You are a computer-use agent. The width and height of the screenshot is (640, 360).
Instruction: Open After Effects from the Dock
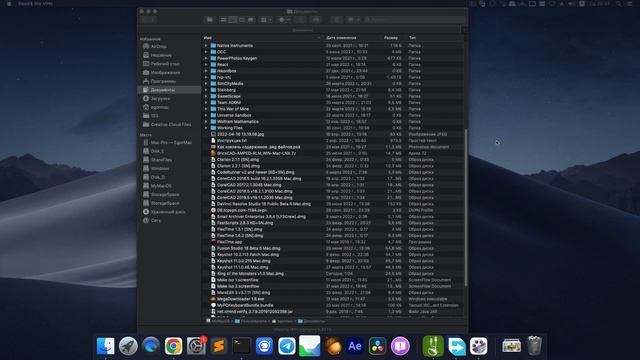click(x=355, y=346)
